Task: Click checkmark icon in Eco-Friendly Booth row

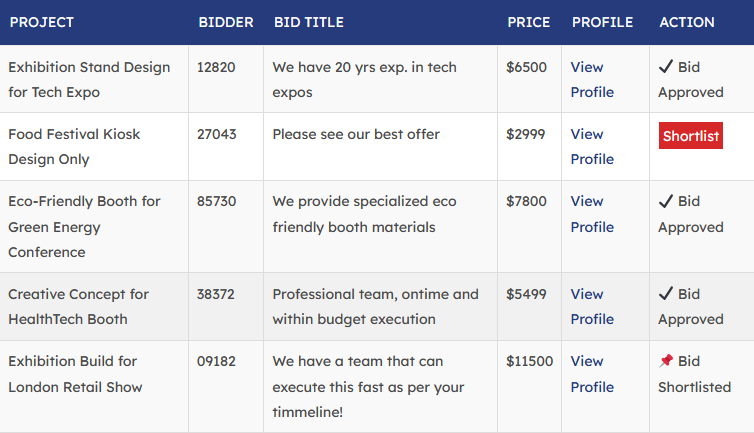Action: tap(666, 201)
